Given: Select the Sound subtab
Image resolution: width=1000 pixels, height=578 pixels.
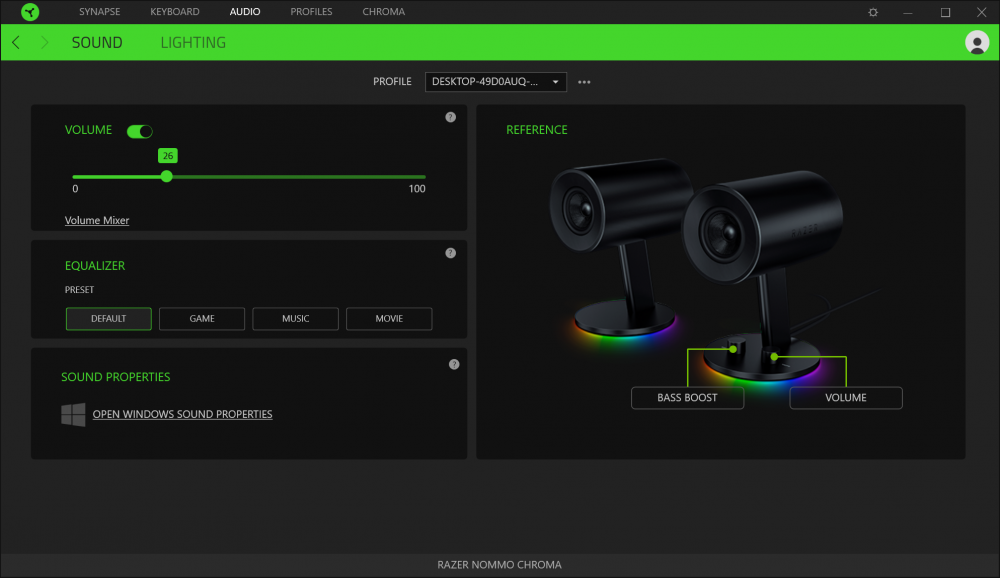Looking at the screenshot, I should (97, 43).
